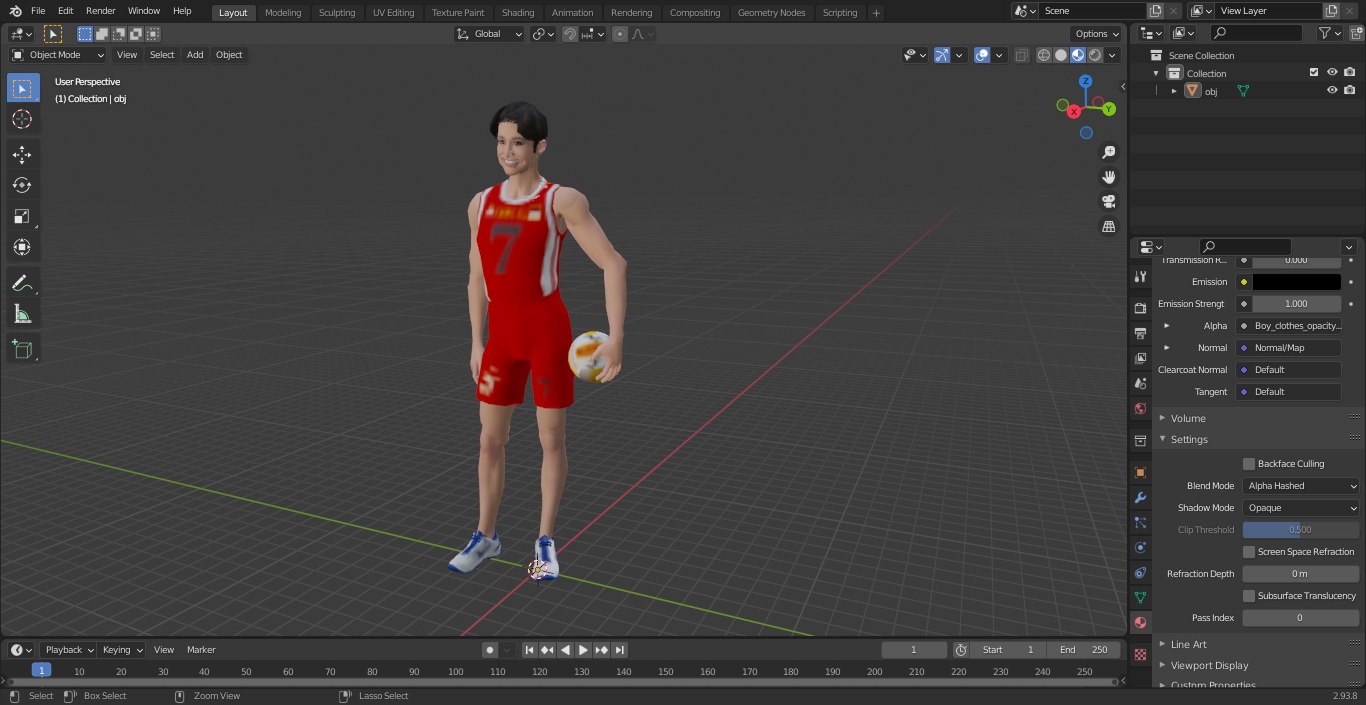Toggle camera view icon
Screen dimensions: 1366x705
1108,201
